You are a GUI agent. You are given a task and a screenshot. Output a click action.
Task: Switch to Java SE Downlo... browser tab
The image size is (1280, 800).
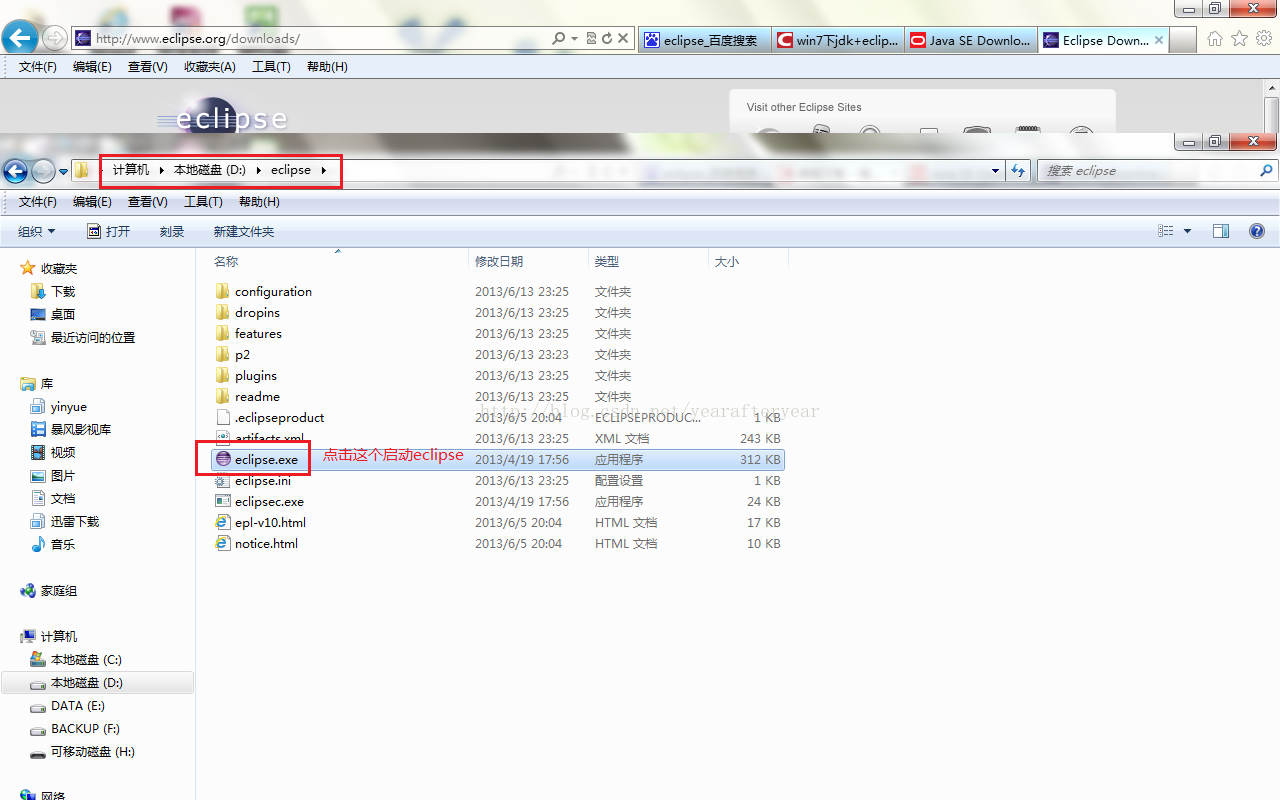(971, 40)
